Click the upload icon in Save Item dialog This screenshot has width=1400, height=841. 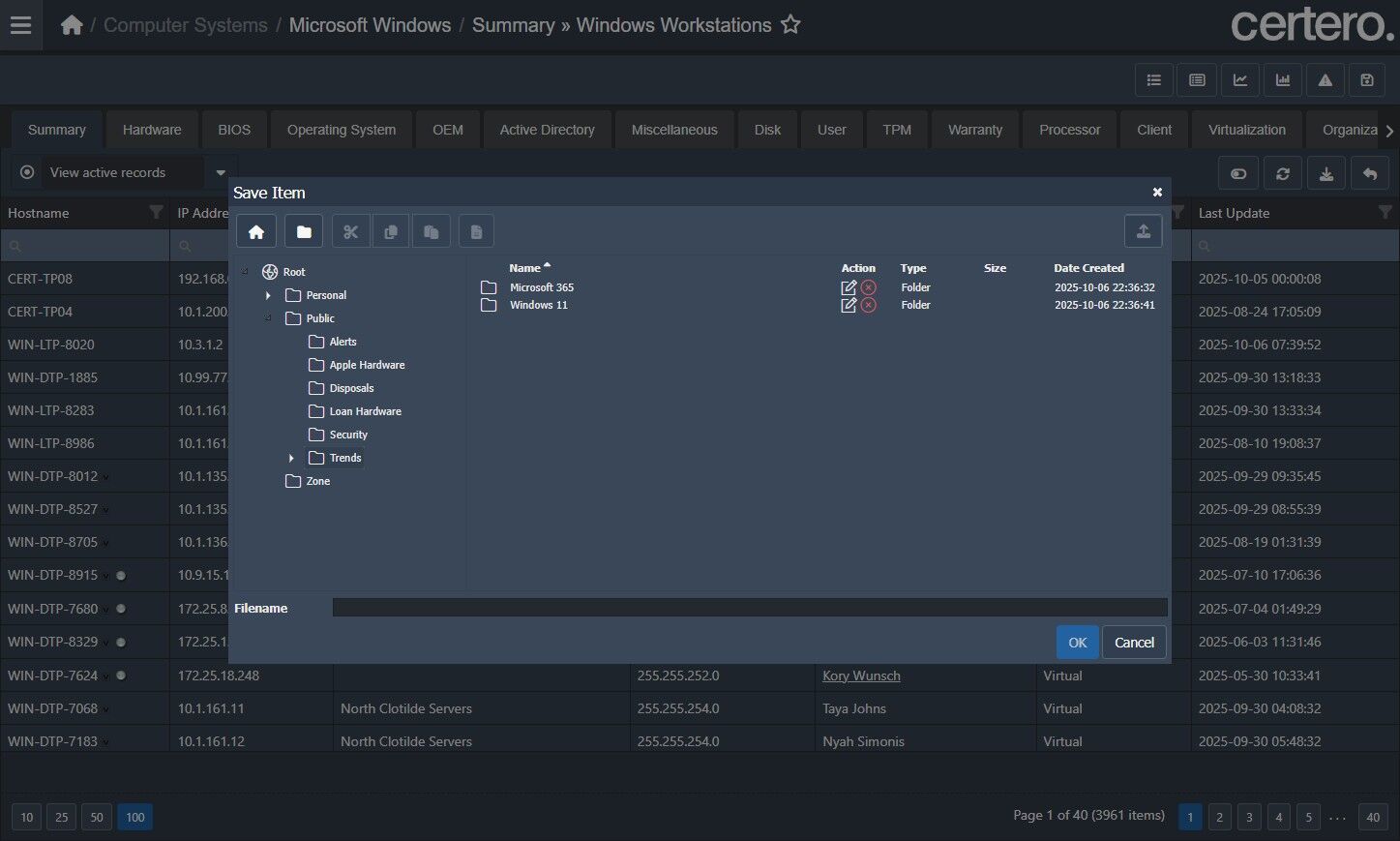coord(1143,231)
